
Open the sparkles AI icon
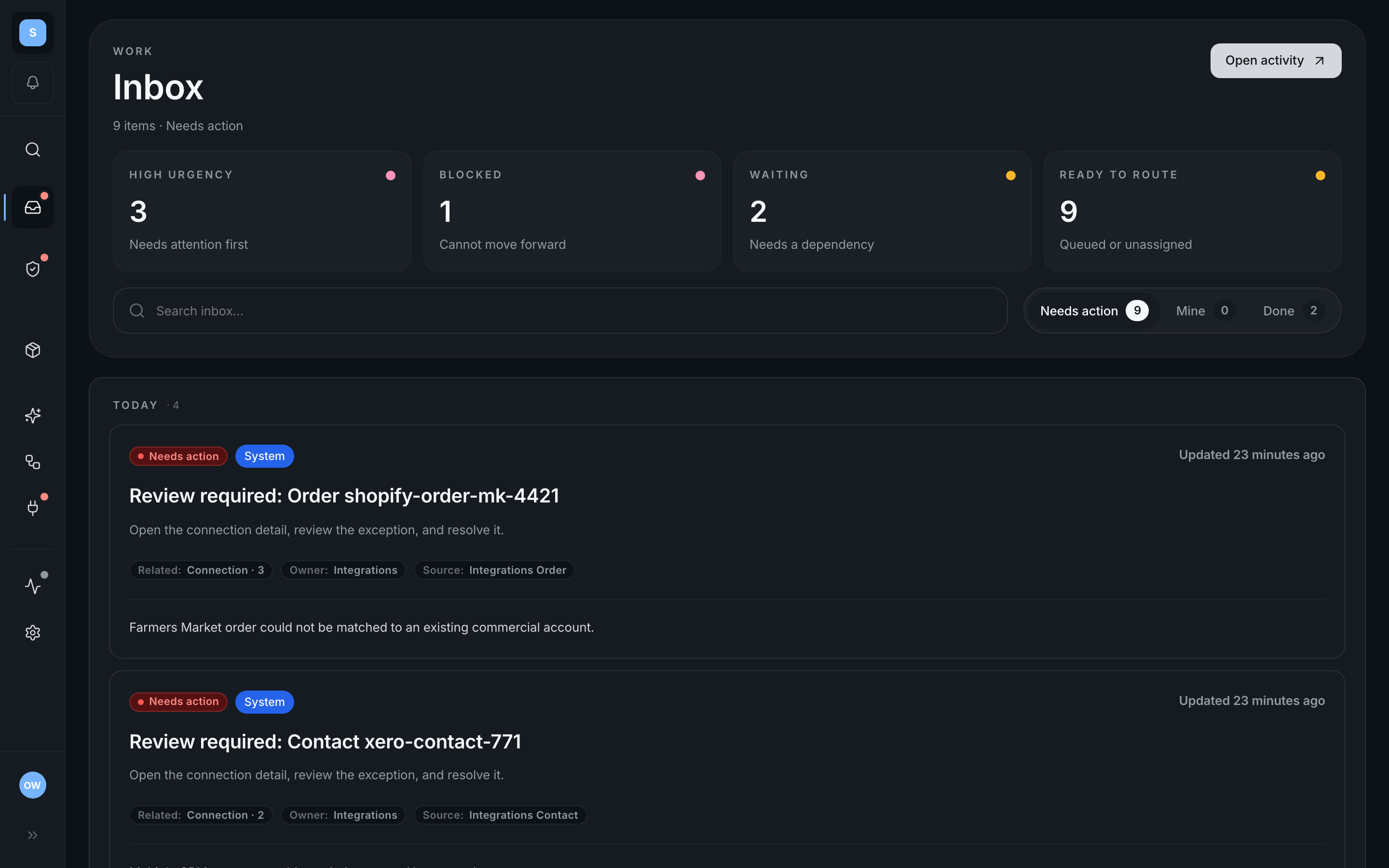click(x=33, y=415)
